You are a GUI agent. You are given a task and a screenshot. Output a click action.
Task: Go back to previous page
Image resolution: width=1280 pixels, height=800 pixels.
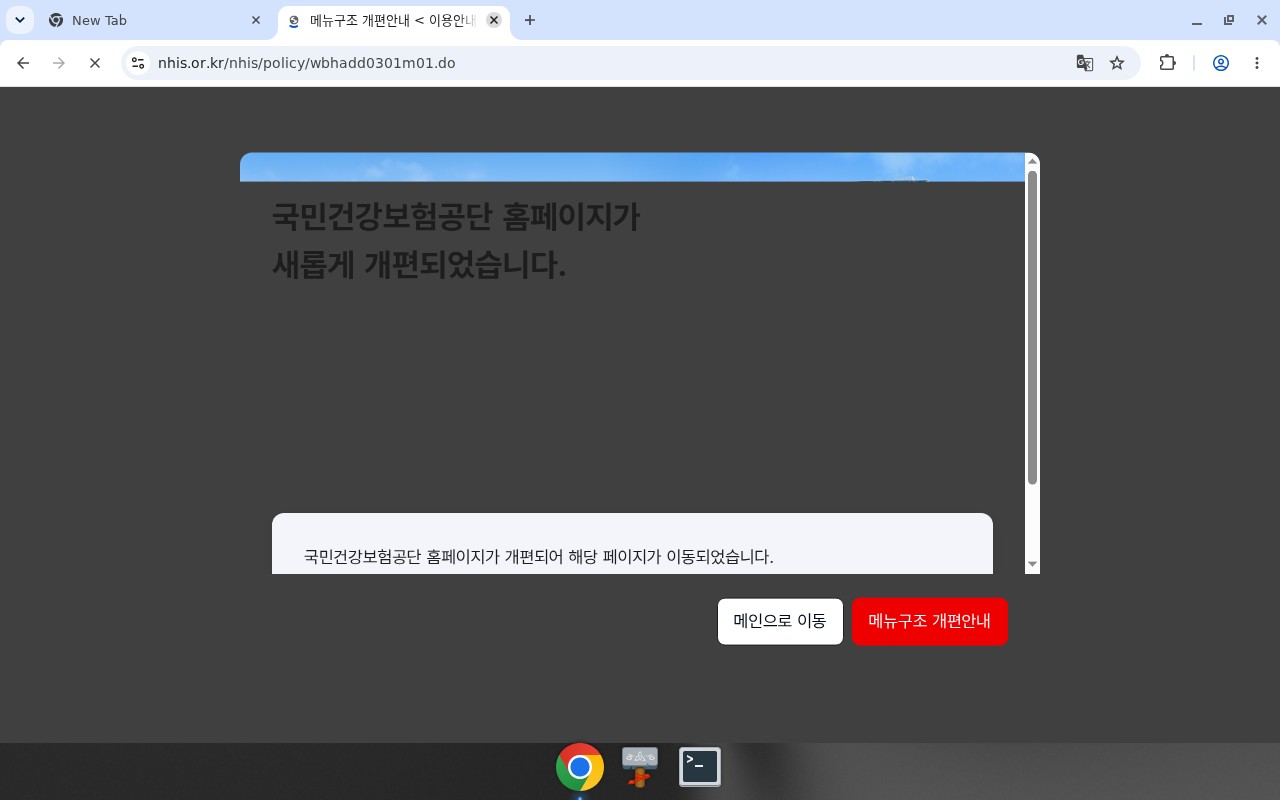(x=23, y=63)
